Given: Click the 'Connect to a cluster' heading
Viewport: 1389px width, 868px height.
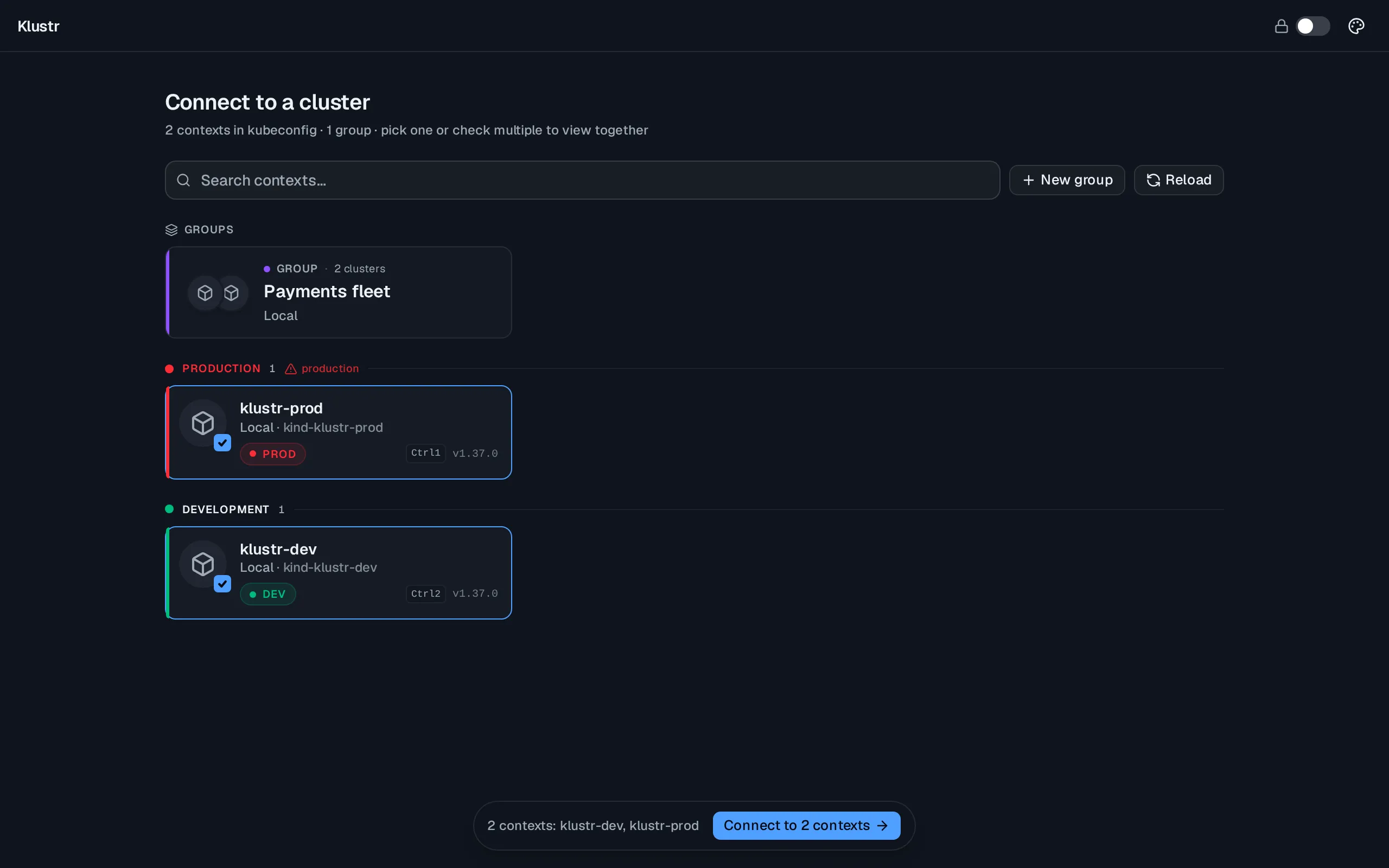Looking at the screenshot, I should tap(267, 102).
